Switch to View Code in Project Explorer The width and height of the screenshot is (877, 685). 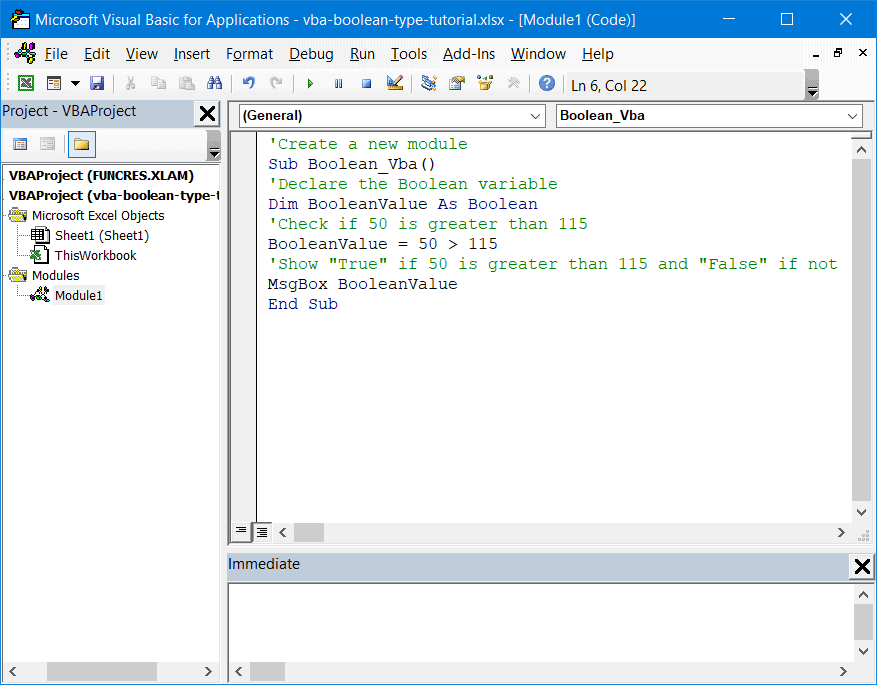coord(21,144)
